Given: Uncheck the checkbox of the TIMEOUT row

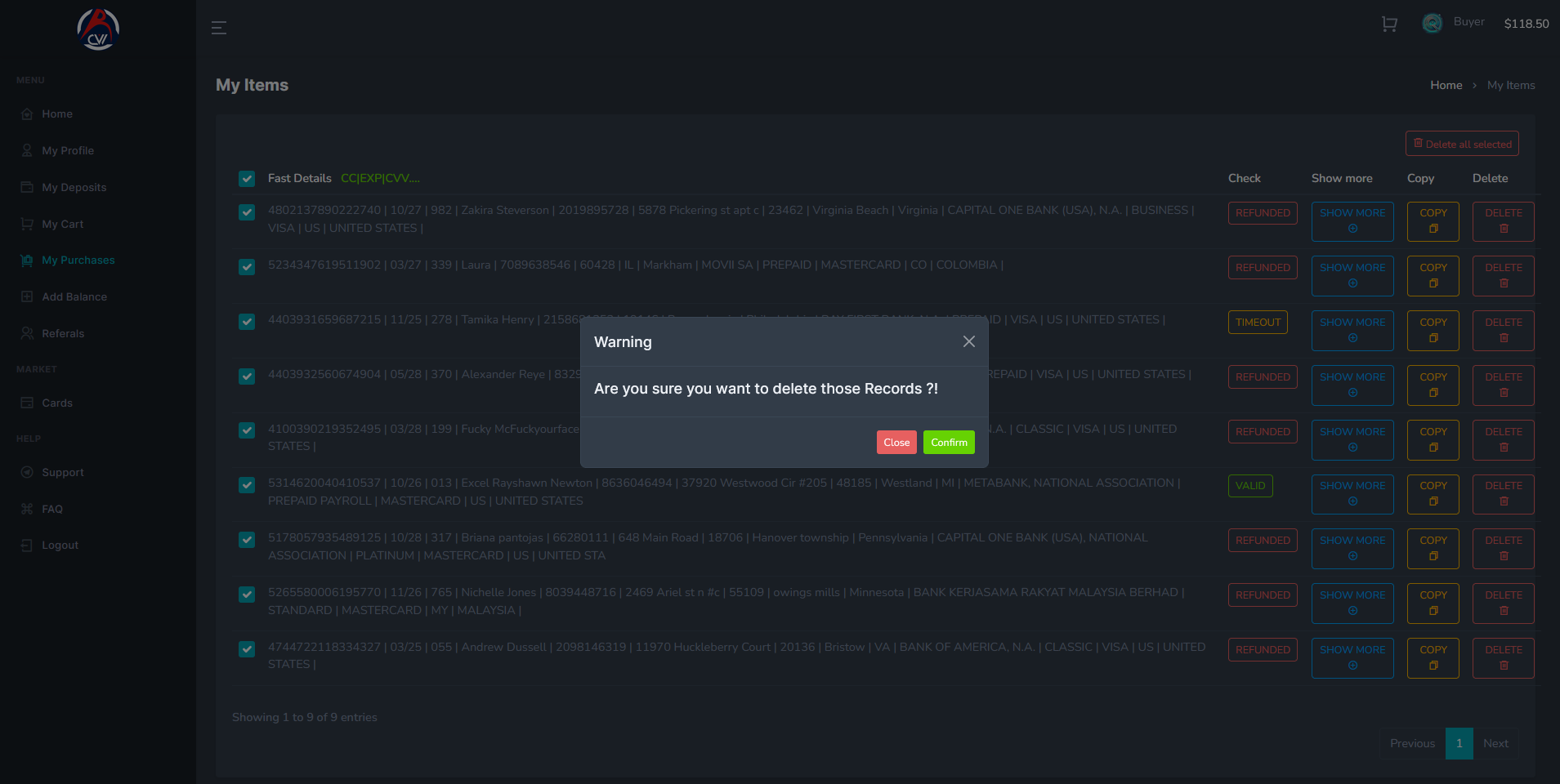Looking at the screenshot, I should click(x=247, y=322).
